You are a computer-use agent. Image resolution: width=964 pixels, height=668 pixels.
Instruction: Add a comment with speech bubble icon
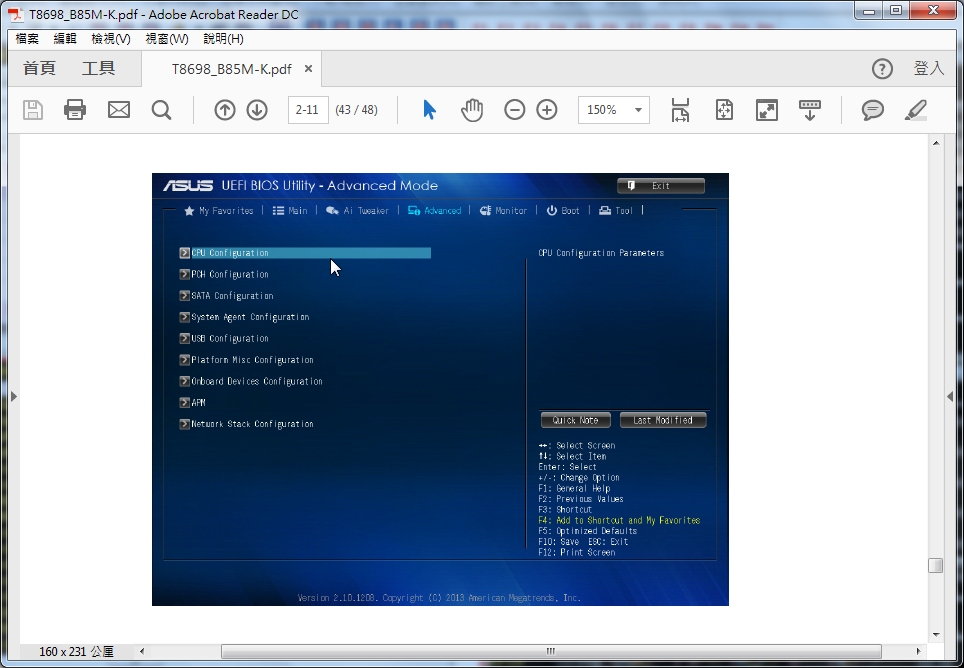pos(872,110)
